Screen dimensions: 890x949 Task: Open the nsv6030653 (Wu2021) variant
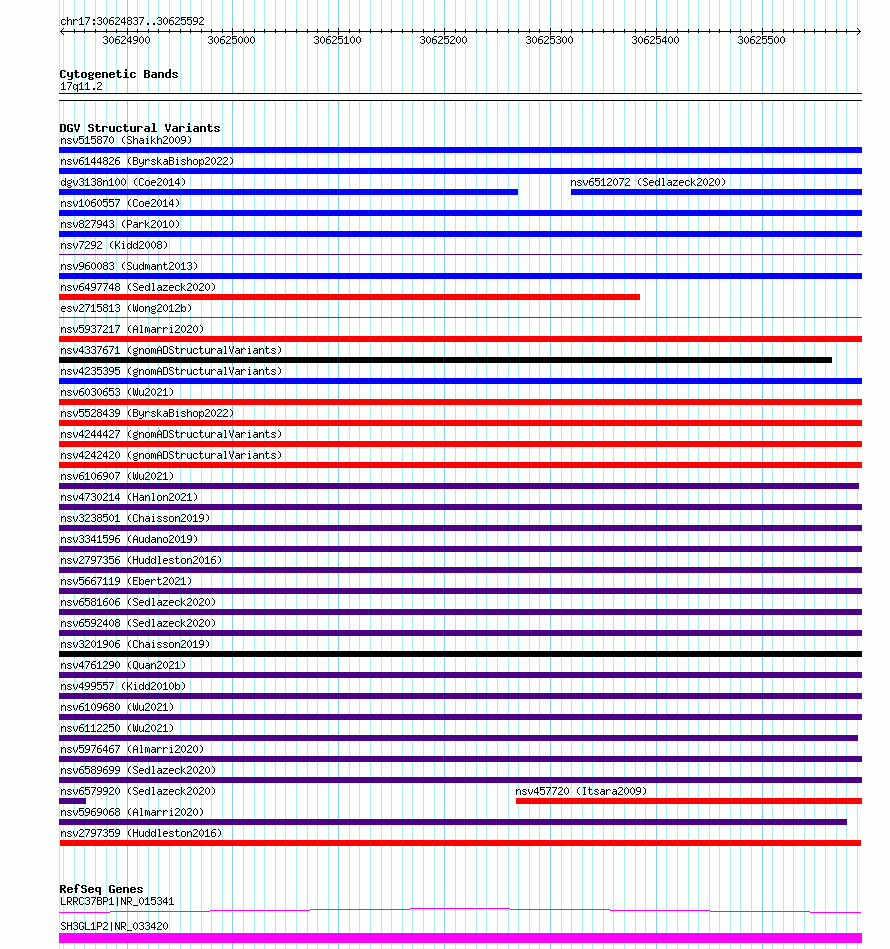(x=117, y=392)
